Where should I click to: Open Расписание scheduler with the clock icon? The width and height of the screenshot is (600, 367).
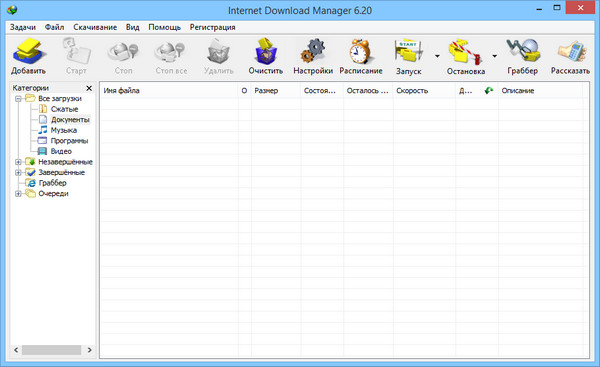pos(360,51)
